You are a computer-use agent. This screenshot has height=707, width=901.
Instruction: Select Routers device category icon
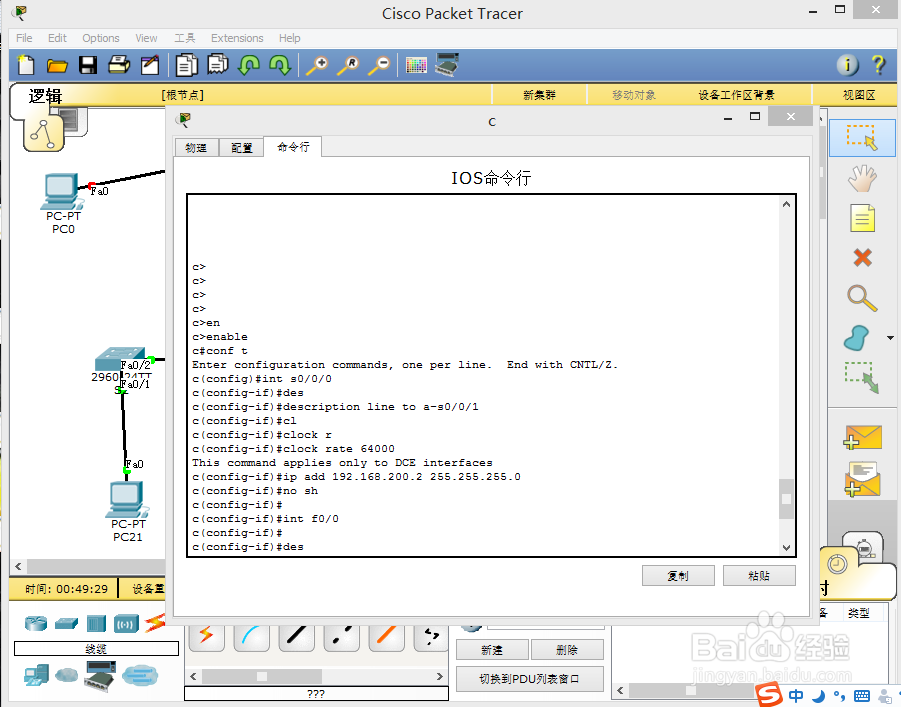(36, 623)
